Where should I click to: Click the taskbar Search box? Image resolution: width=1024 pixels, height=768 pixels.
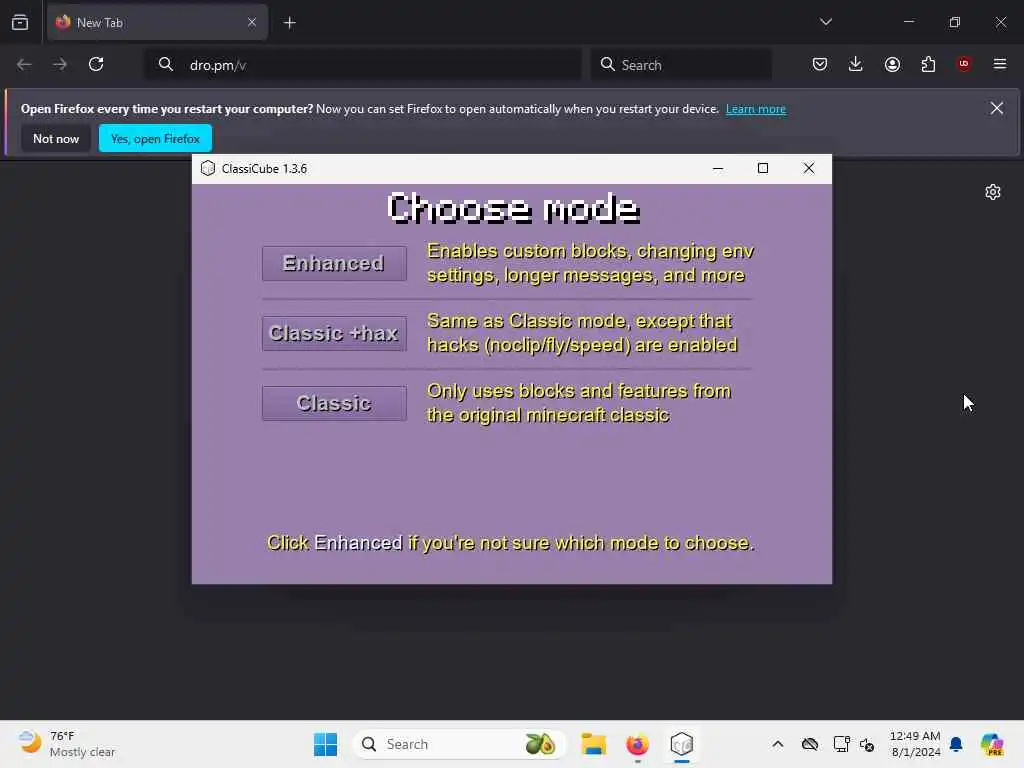pos(460,744)
